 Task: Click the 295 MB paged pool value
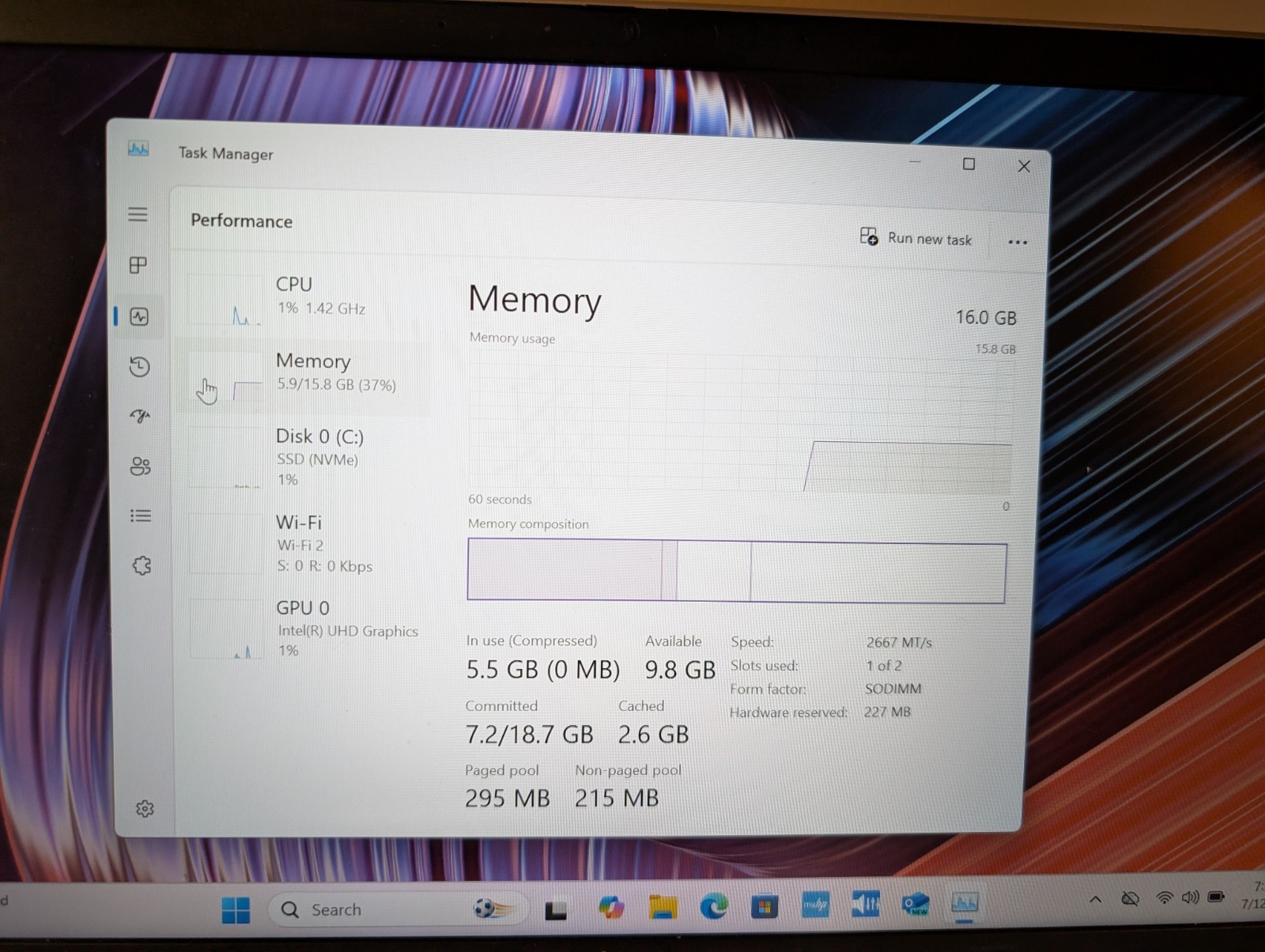coord(507,799)
